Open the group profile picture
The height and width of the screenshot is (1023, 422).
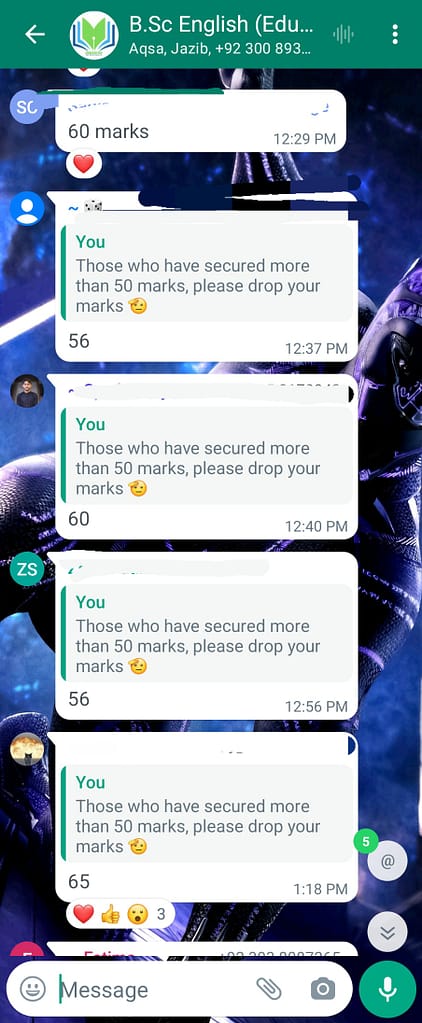tap(94, 35)
